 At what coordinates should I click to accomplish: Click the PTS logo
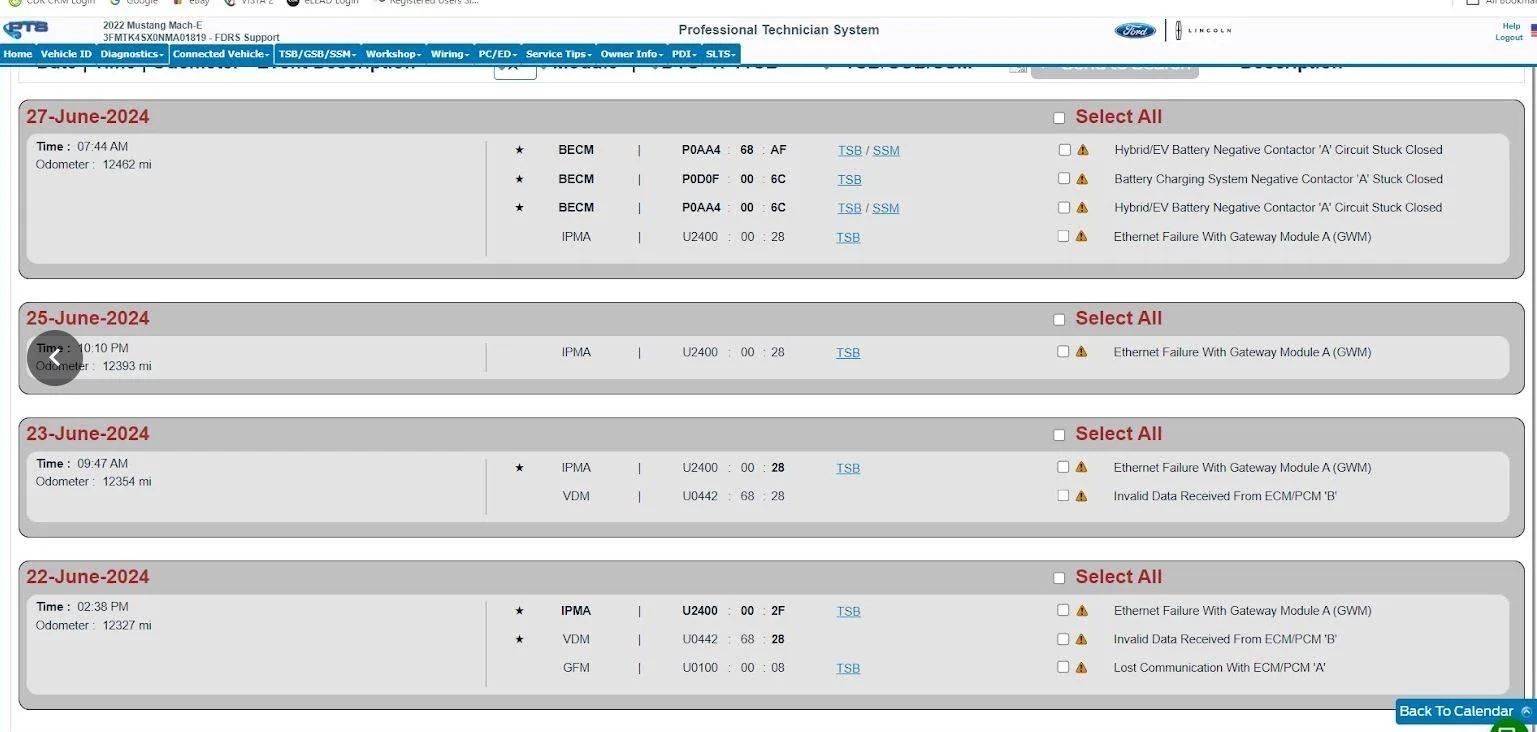tap(26, 29)
